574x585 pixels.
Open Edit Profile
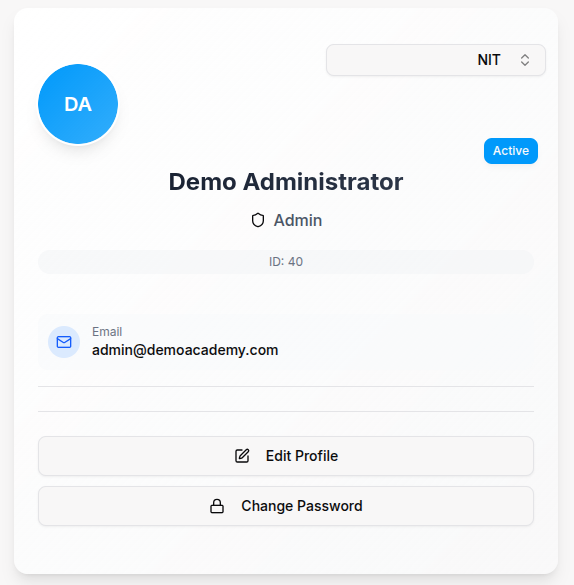tap(286, 456)
